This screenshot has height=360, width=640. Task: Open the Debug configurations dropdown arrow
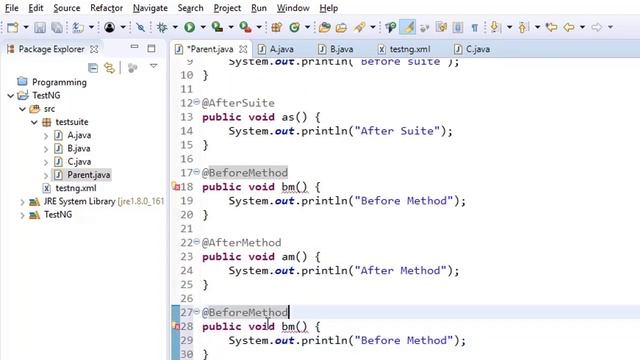(175, 27)
